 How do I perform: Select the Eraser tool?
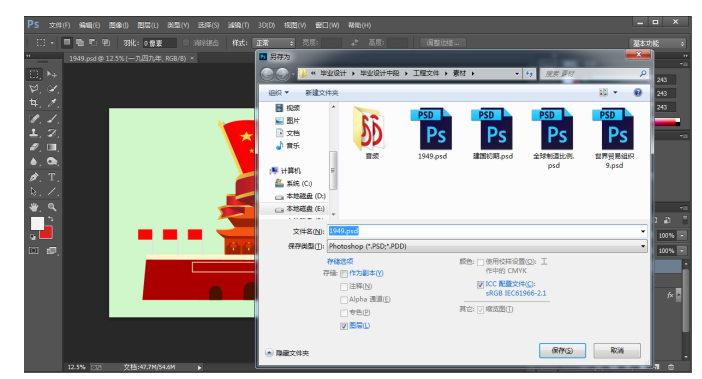click(34, 147)
